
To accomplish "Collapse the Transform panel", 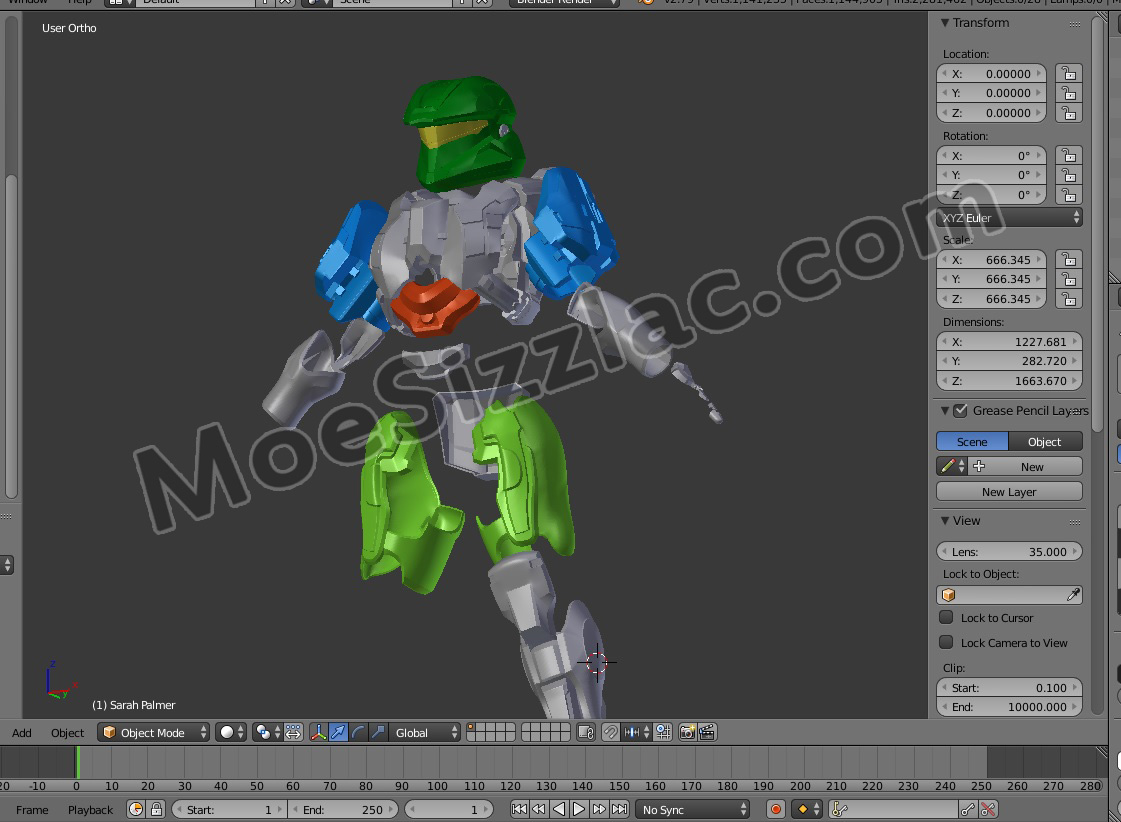I will tap(945, 22).
